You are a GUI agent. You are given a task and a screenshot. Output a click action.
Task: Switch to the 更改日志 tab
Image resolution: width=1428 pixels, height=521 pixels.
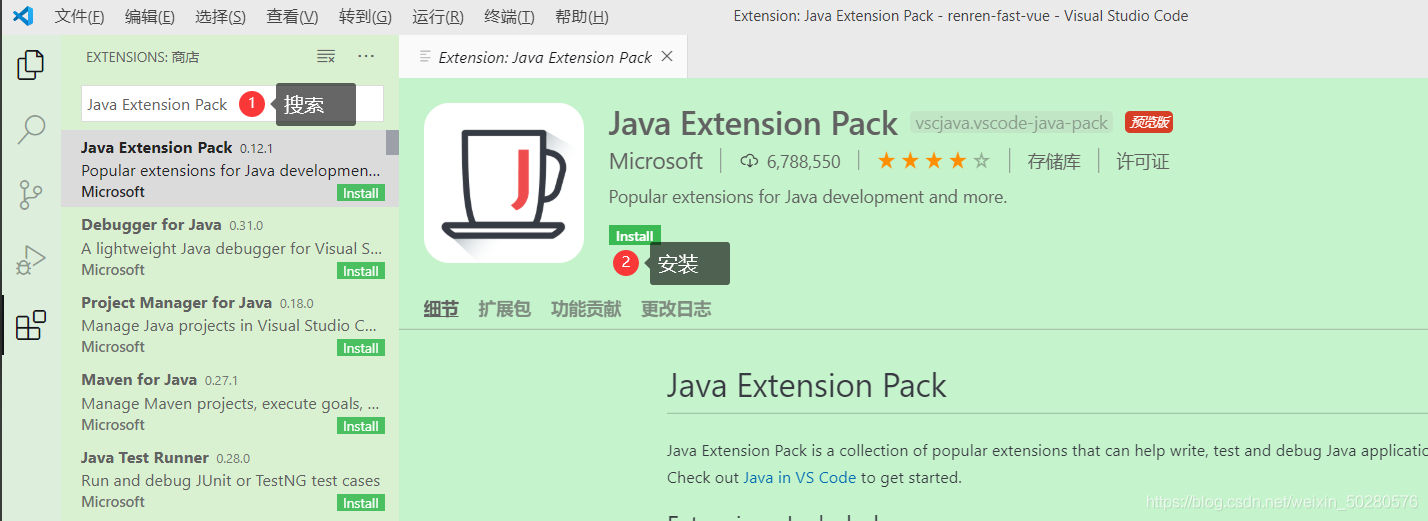point(676,309)
